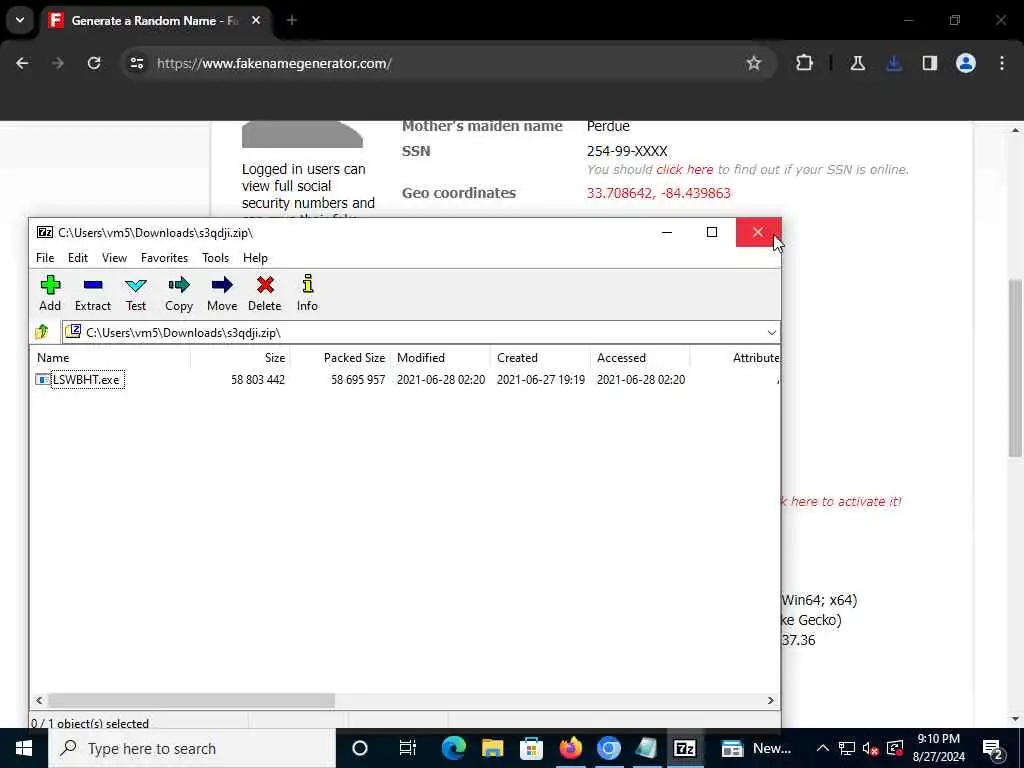Sort by Modified column header
This screenshot has width=1024, height=768.
pos(440,358)
